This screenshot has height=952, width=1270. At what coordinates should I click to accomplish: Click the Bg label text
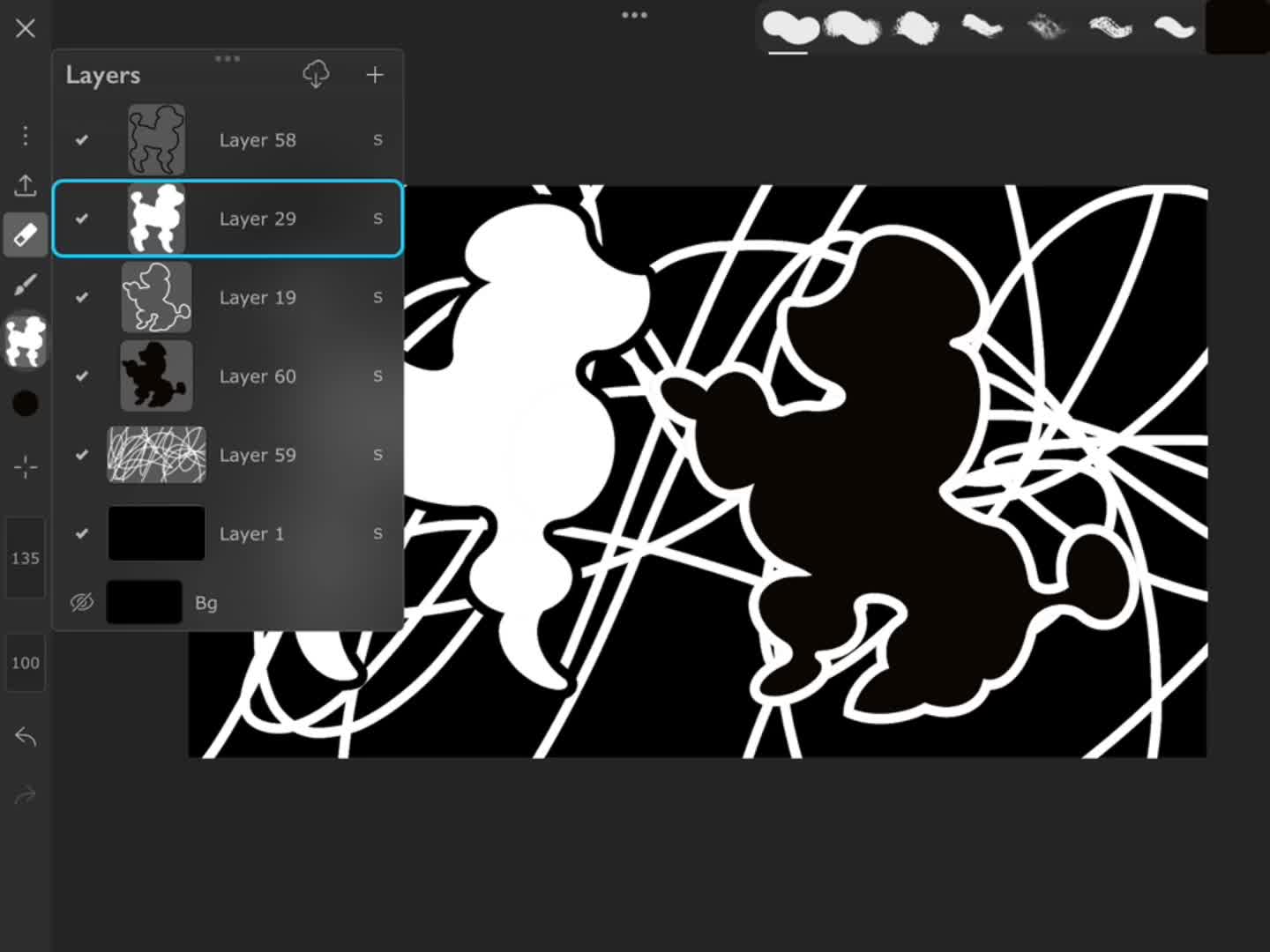pyautogui.click(x=205, y=604)
